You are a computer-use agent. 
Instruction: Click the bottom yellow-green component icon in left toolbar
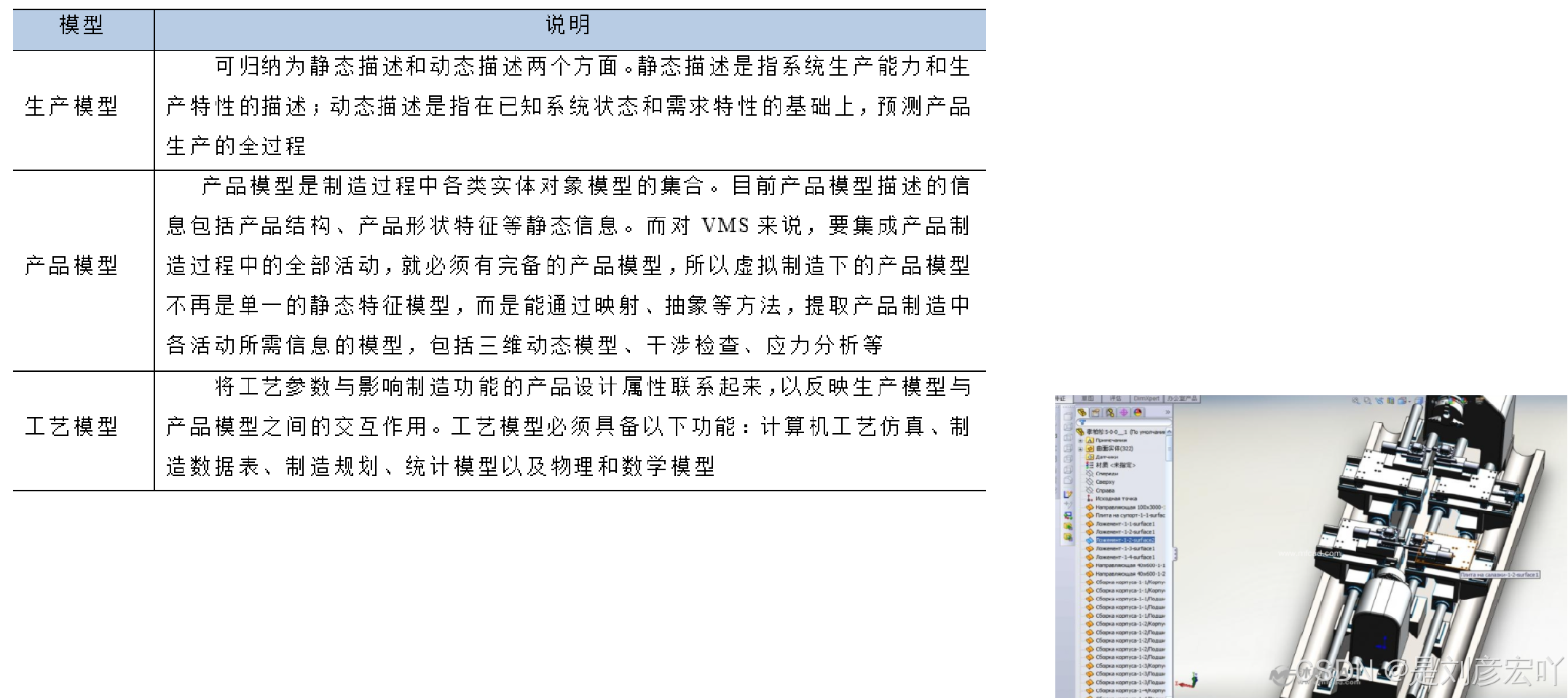coord(1068,536)
